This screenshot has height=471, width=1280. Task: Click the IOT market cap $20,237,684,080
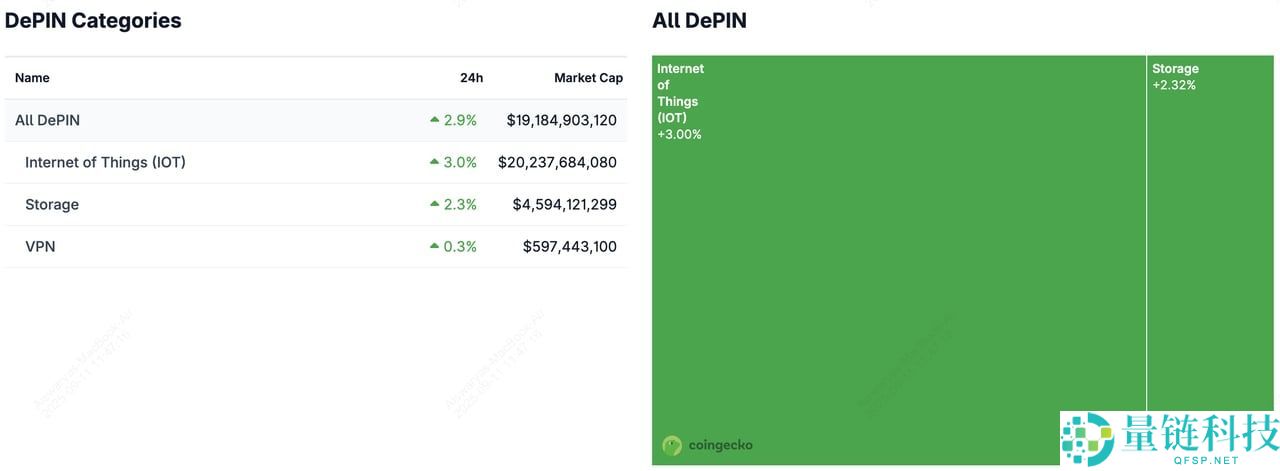[557, 162]
